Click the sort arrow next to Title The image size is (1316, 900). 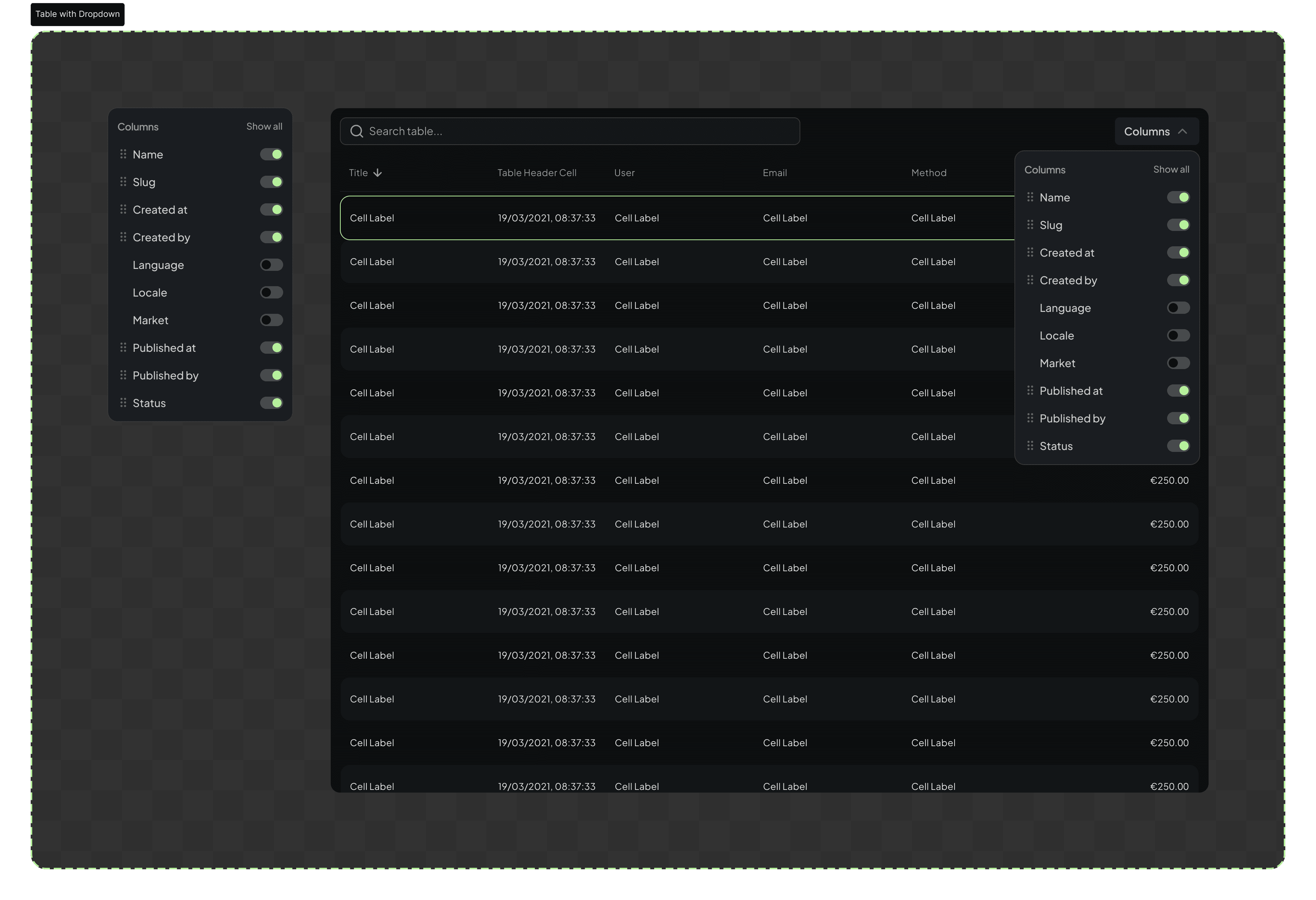378,173
